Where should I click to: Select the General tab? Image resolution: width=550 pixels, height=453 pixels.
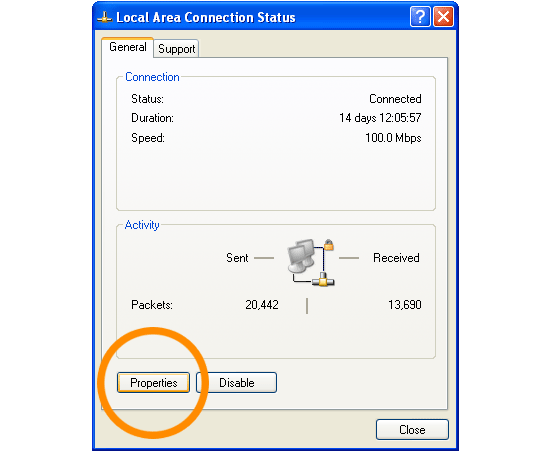(128, 47)
